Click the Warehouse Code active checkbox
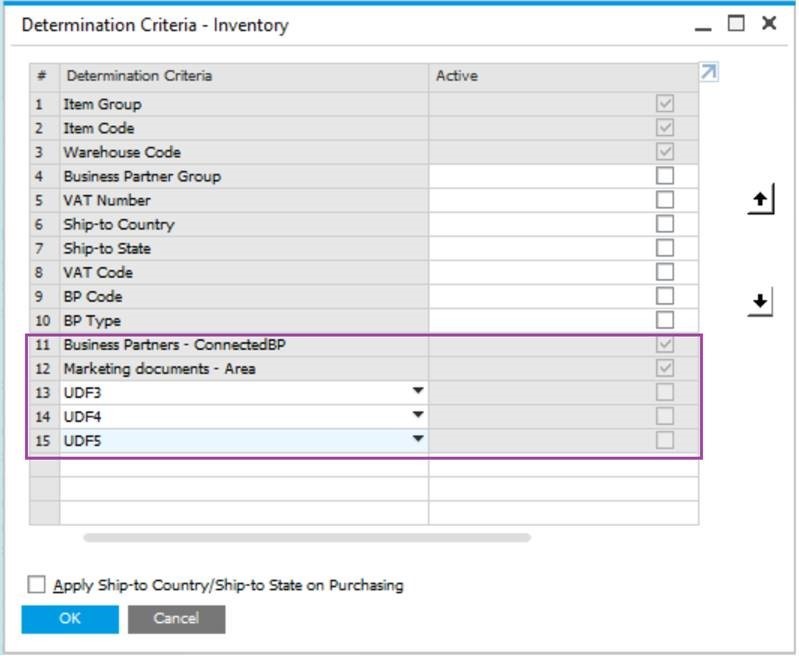799x656 pixels. coord(665,151)
